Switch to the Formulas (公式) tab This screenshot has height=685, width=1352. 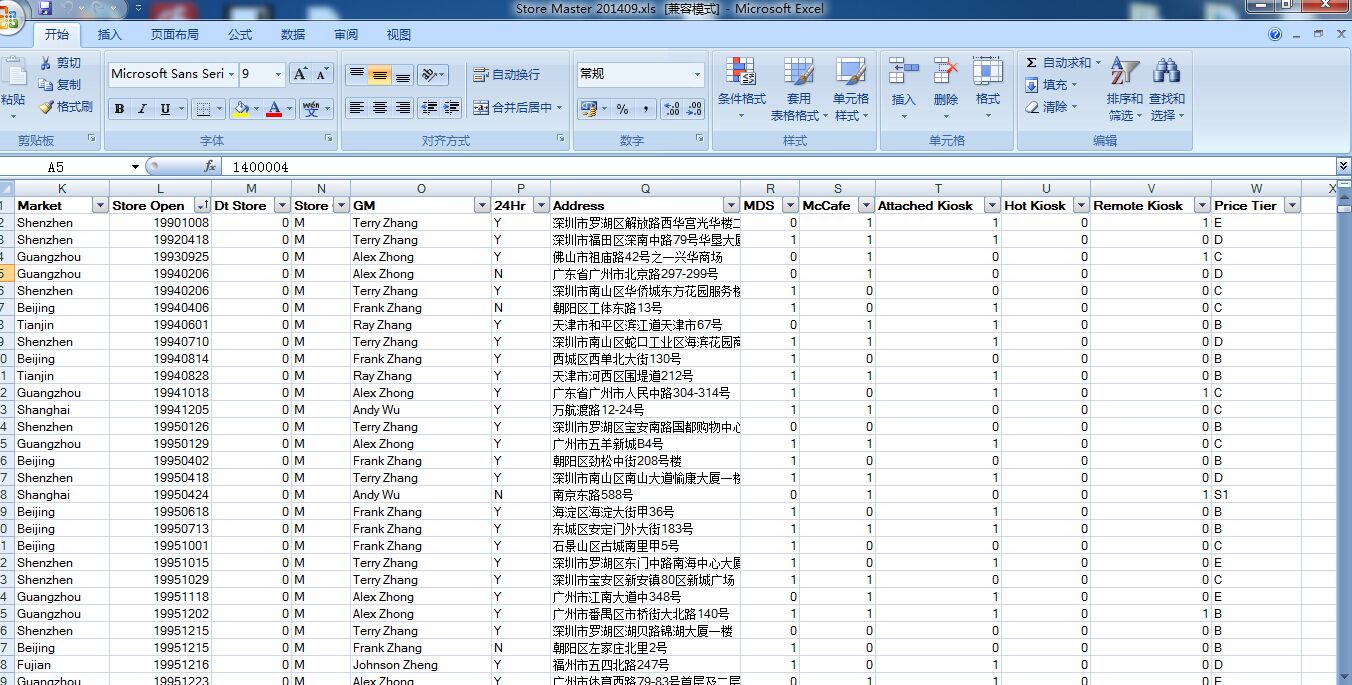tap(240, 35)
